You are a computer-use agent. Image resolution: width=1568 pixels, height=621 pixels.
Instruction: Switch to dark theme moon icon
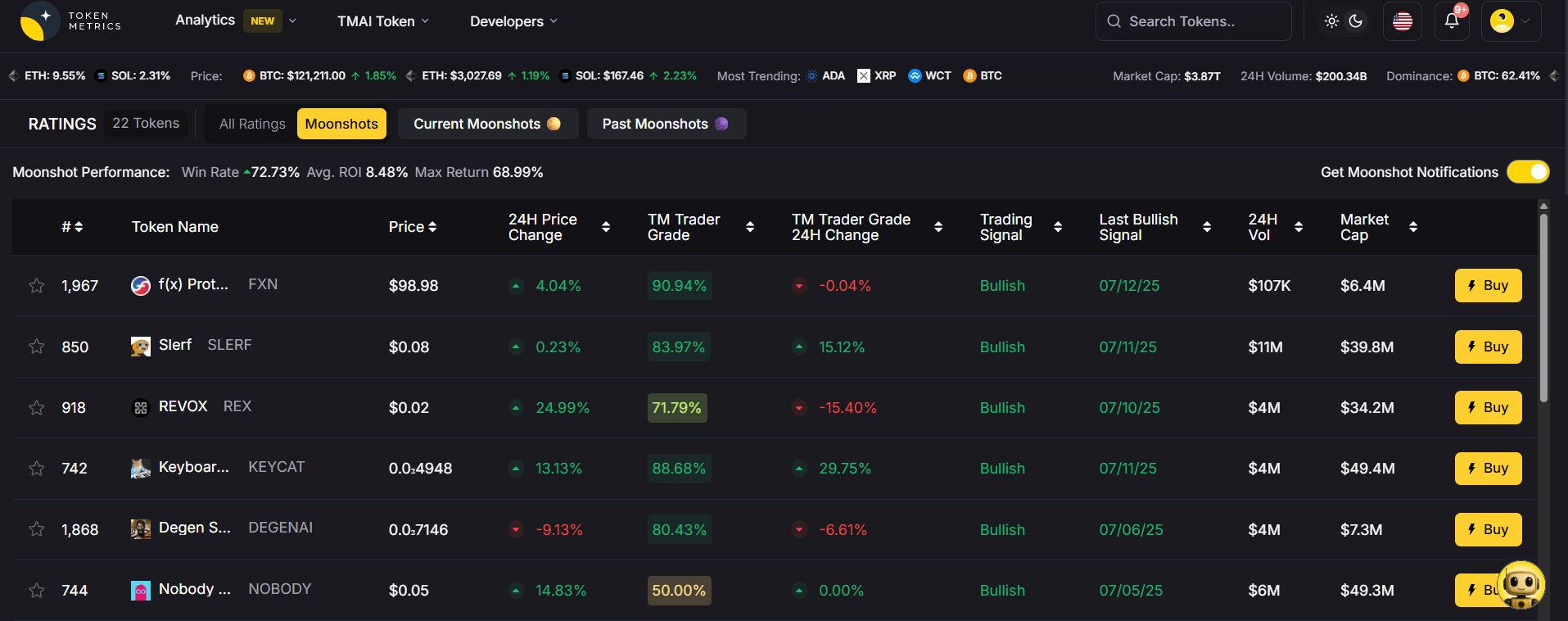coord(1356,21)
